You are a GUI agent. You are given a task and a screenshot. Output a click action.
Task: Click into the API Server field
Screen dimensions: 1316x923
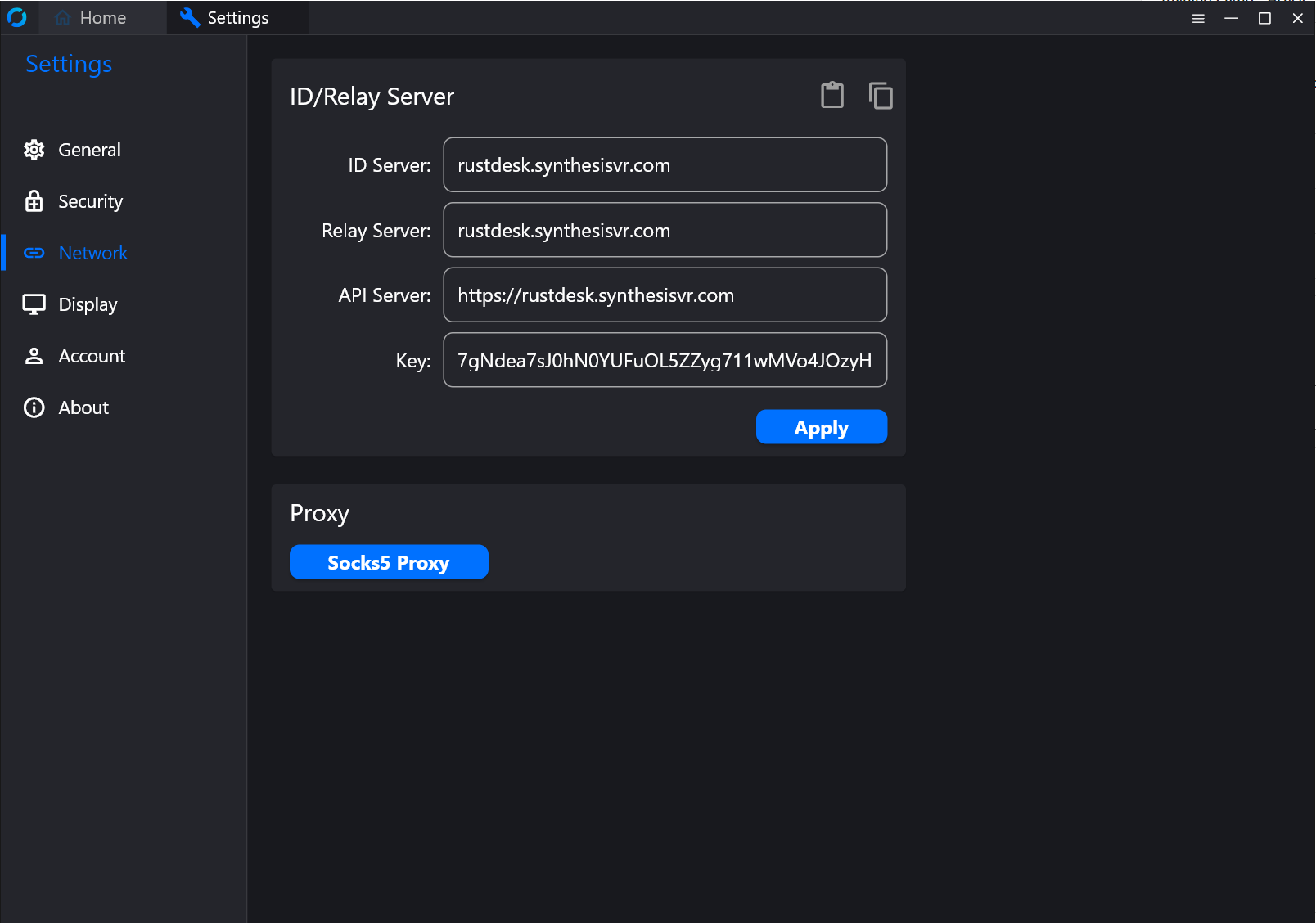[x=665, y=295]
